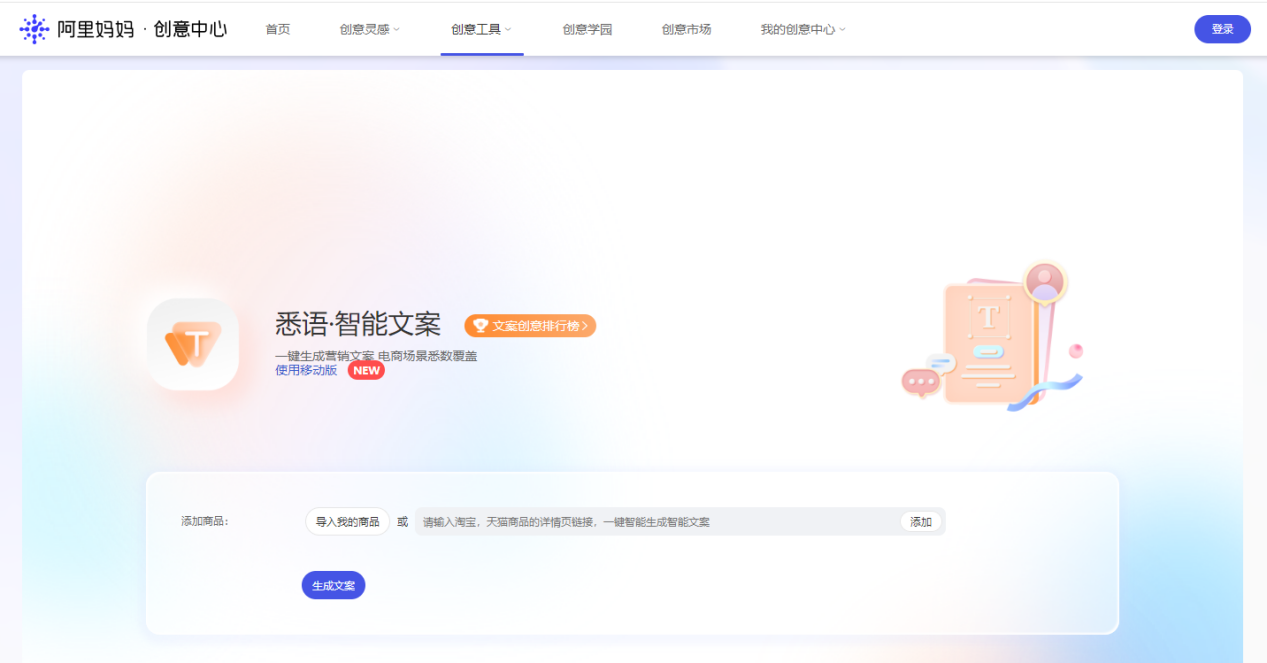1267x663 pixels.
Task: Expand 我的创意中心 dropdown menu
Action: coord(803,29)
